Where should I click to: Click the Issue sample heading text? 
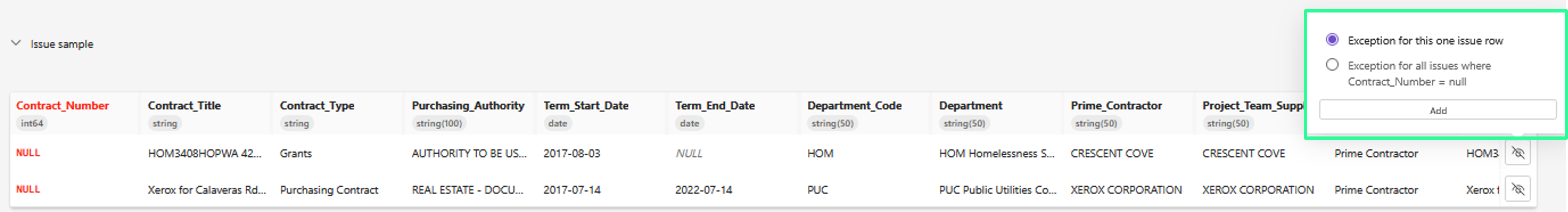pos(62,44)
